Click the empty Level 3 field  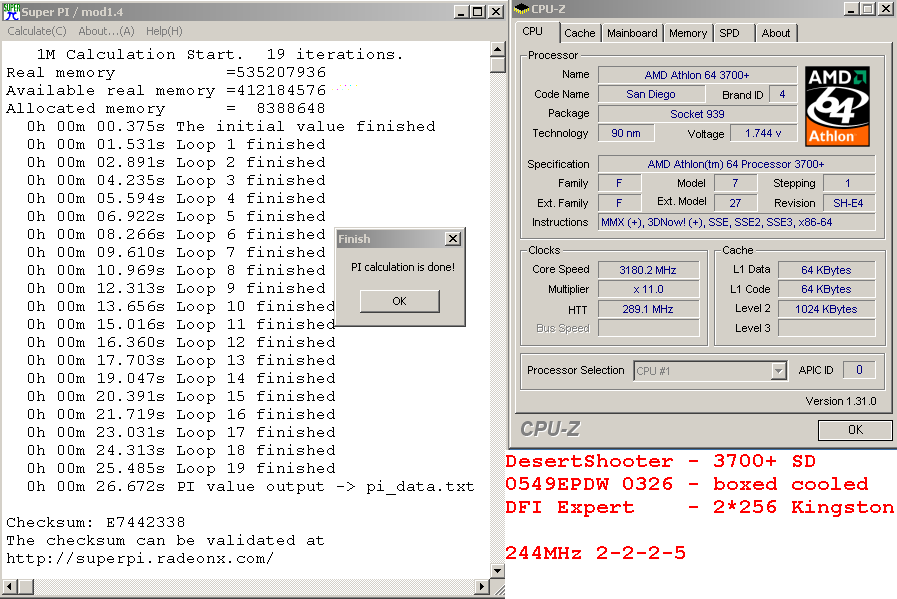tap(827, 328)
